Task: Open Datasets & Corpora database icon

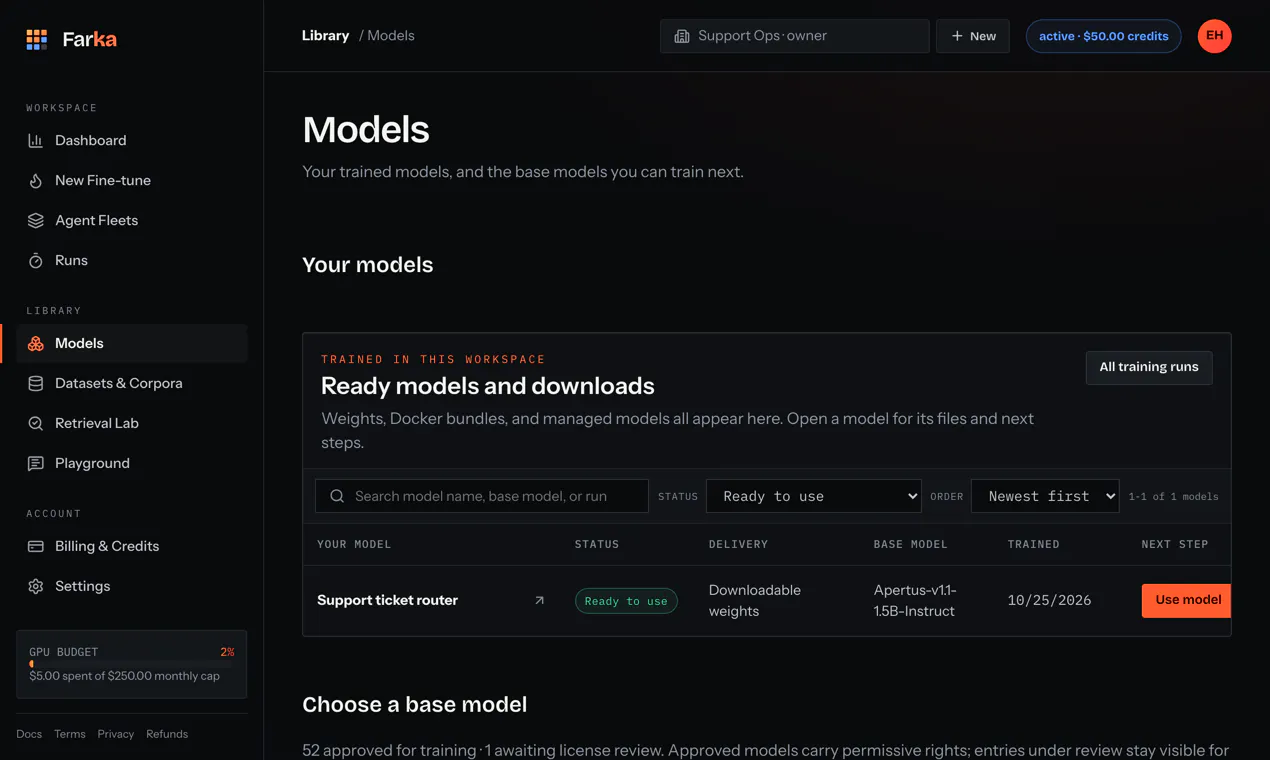Action: [x=36, y=384]
